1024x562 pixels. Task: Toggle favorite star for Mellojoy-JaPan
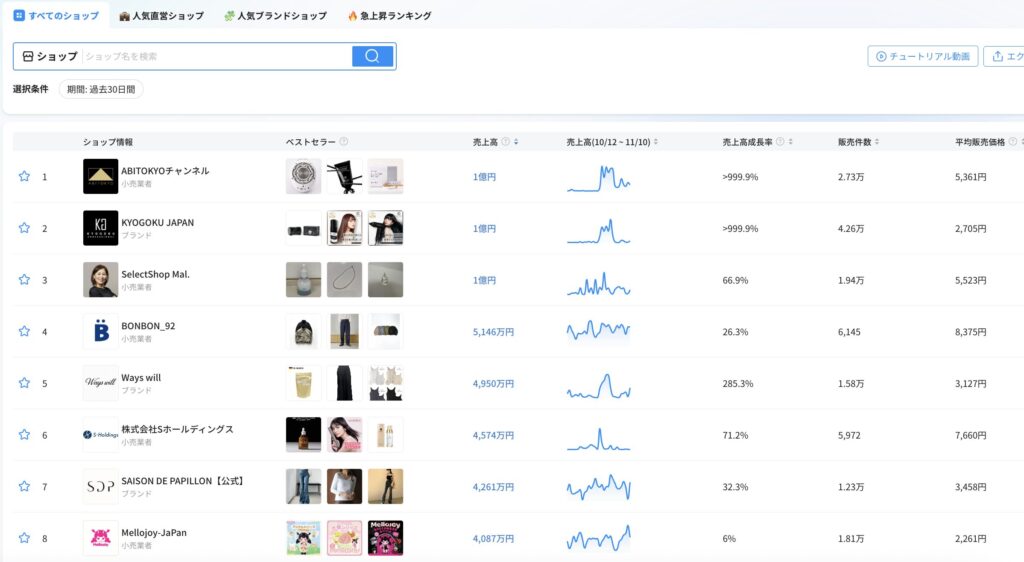tap(24, 538)
